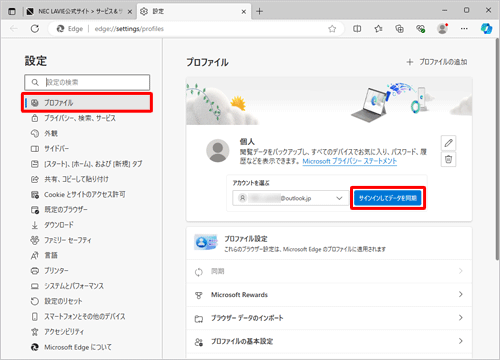The height and width of the screenshot is (360, 500).
Task: Click the trash icon to delete profile
Action: (449, 159)
